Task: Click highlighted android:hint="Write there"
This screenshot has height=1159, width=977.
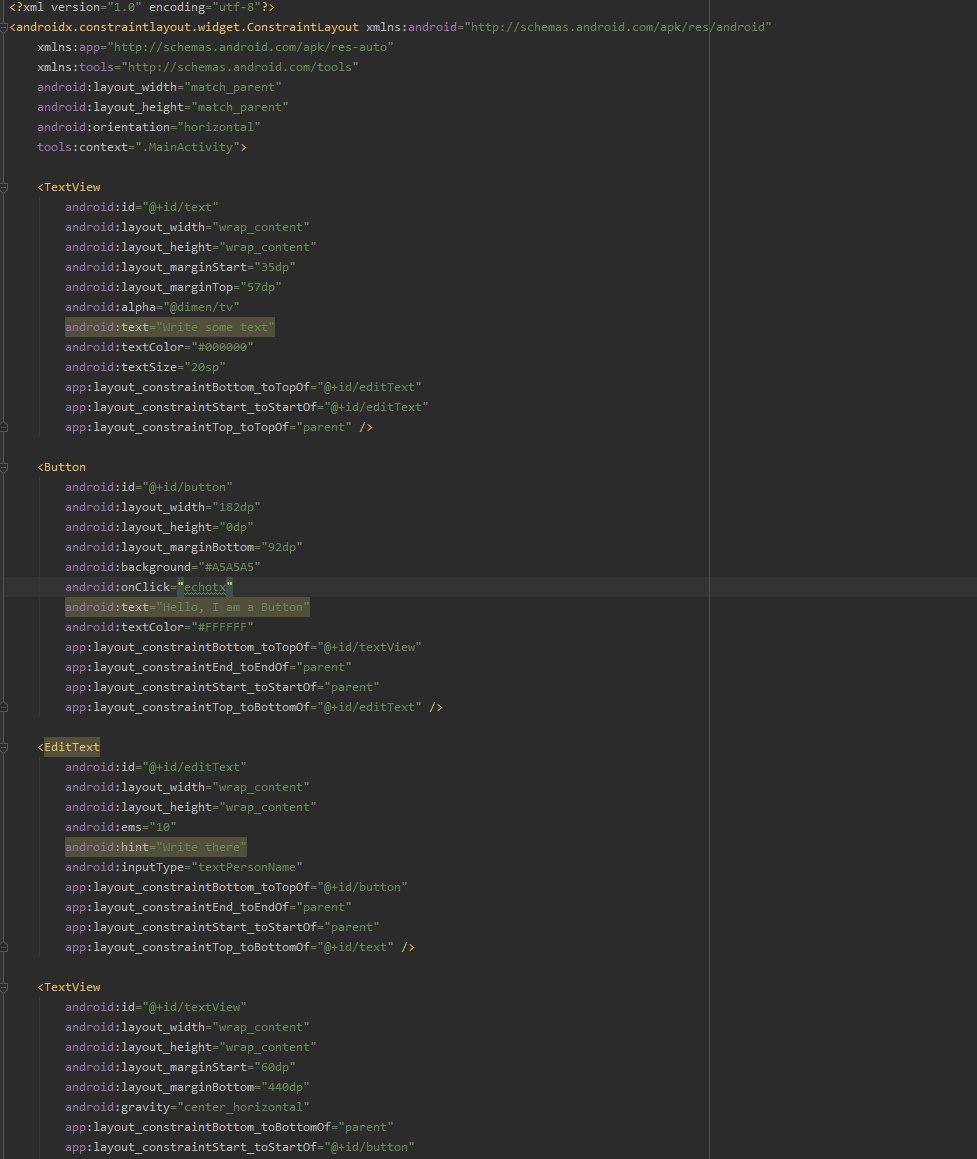Action: coord(156,847)
